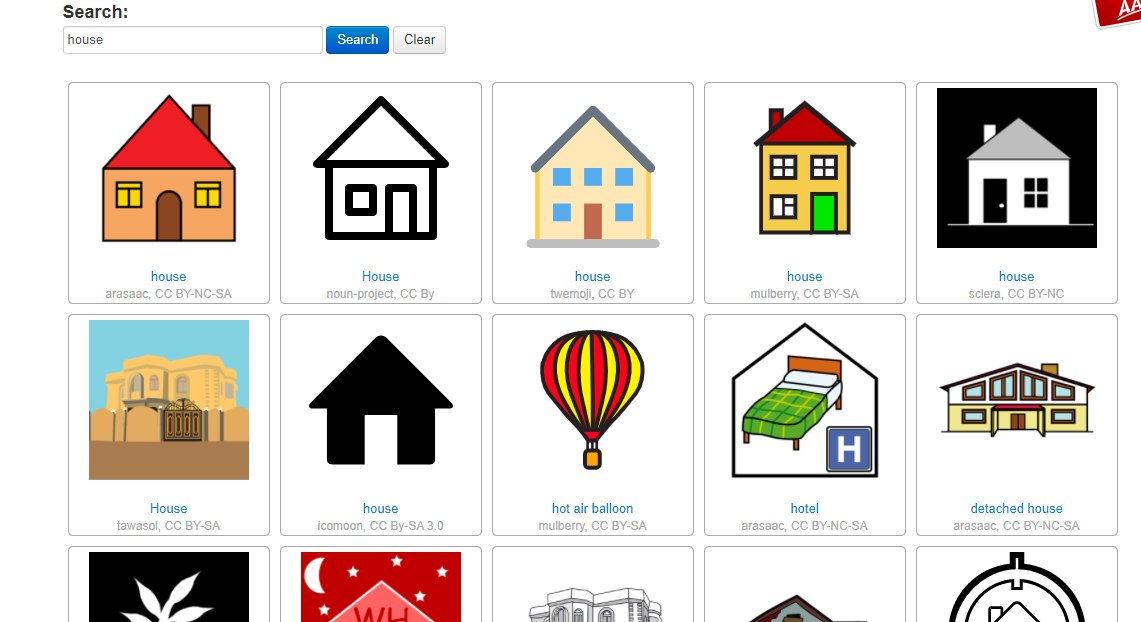The width and height of the screenshot is (1141, 622).
Task: Open the "detached house" text link
Action: [x=1017, y=509]
